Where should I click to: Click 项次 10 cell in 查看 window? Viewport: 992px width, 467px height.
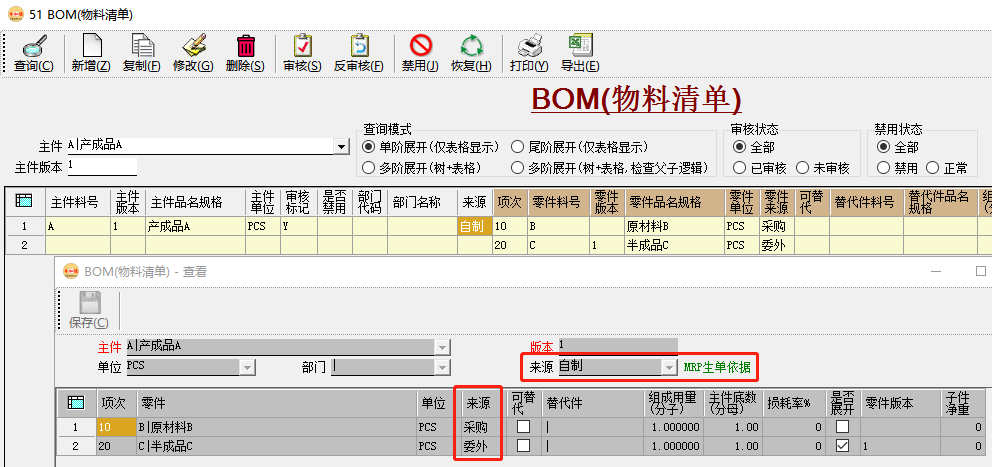point(116,427)
